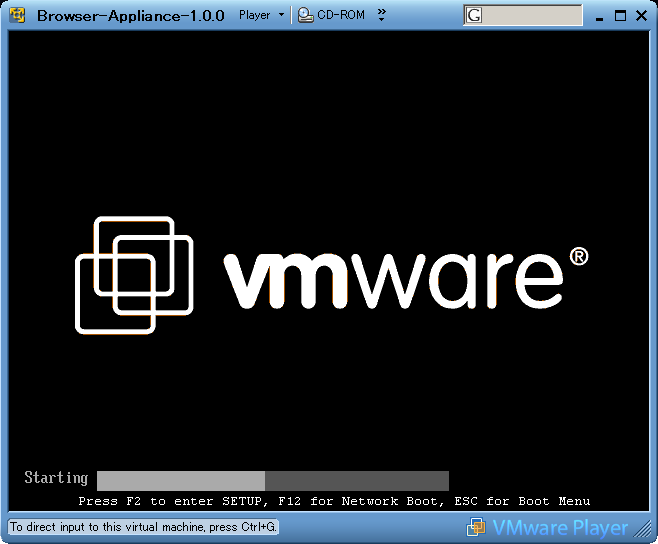
Task: Click the CD-ROM device icon
Action: tap(306, 16)
